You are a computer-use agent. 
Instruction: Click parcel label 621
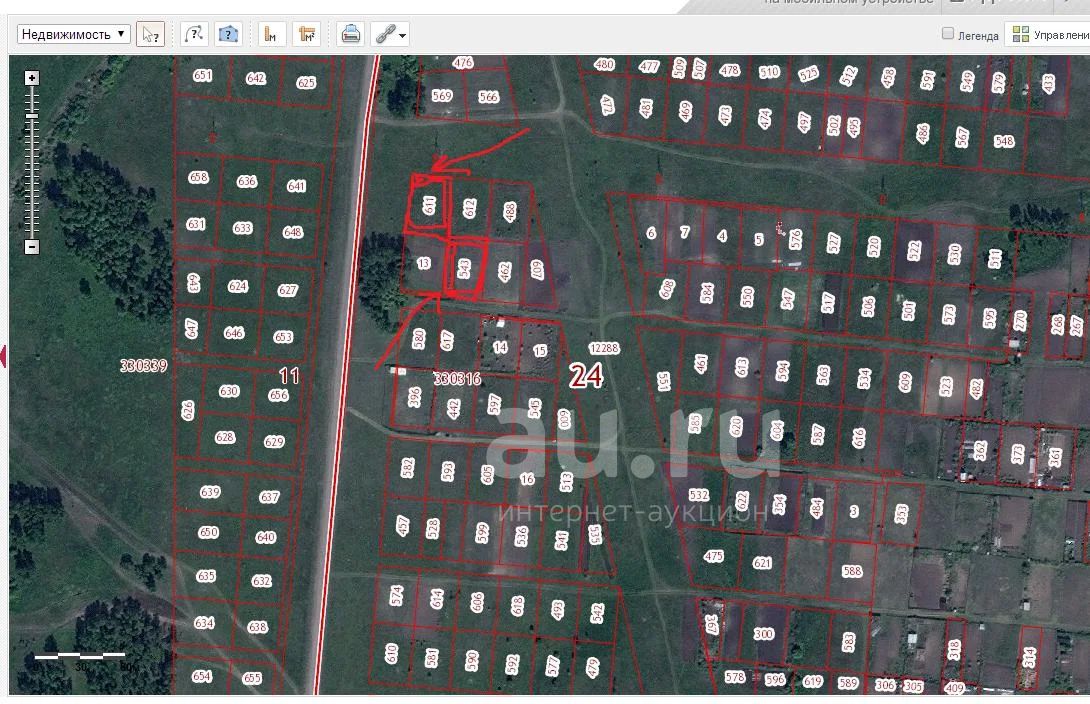pyautogui.click(x=762, y=563)
